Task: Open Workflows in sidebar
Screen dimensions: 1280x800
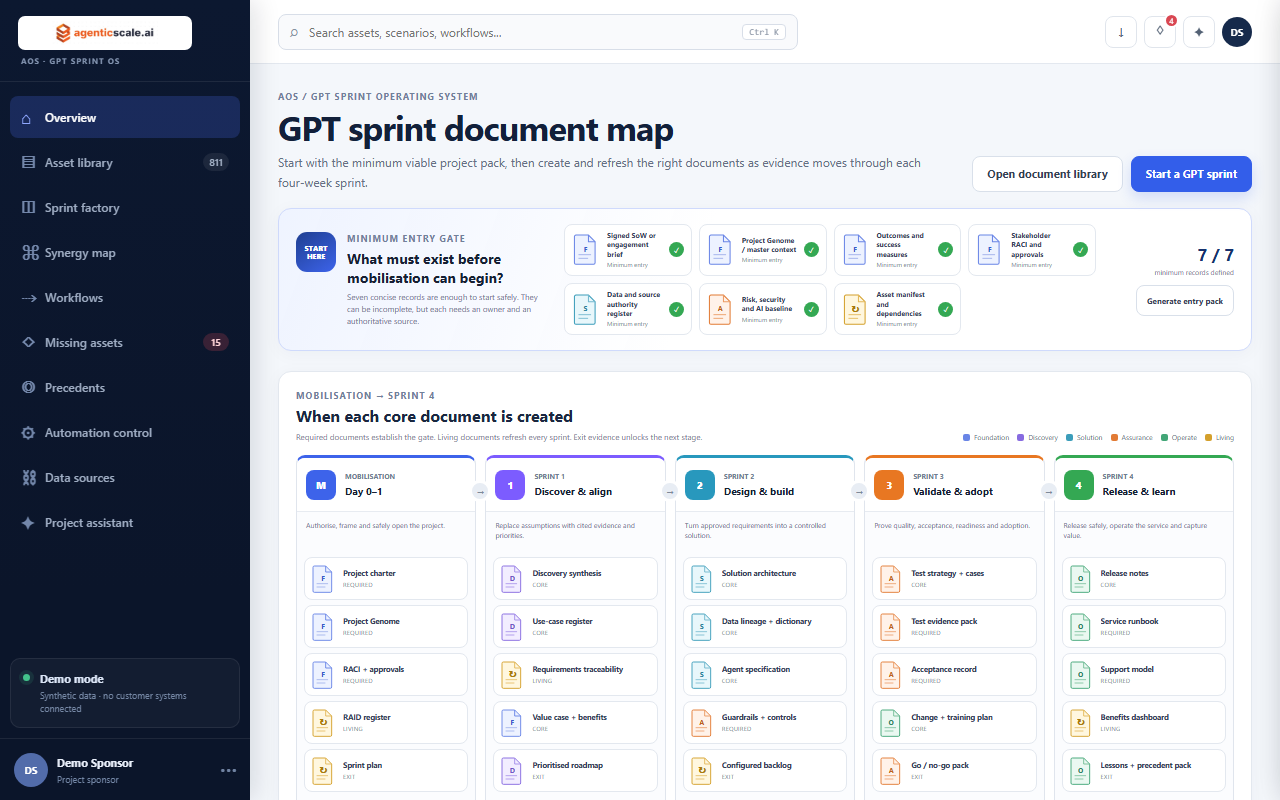Action: [x=125, y=297]
